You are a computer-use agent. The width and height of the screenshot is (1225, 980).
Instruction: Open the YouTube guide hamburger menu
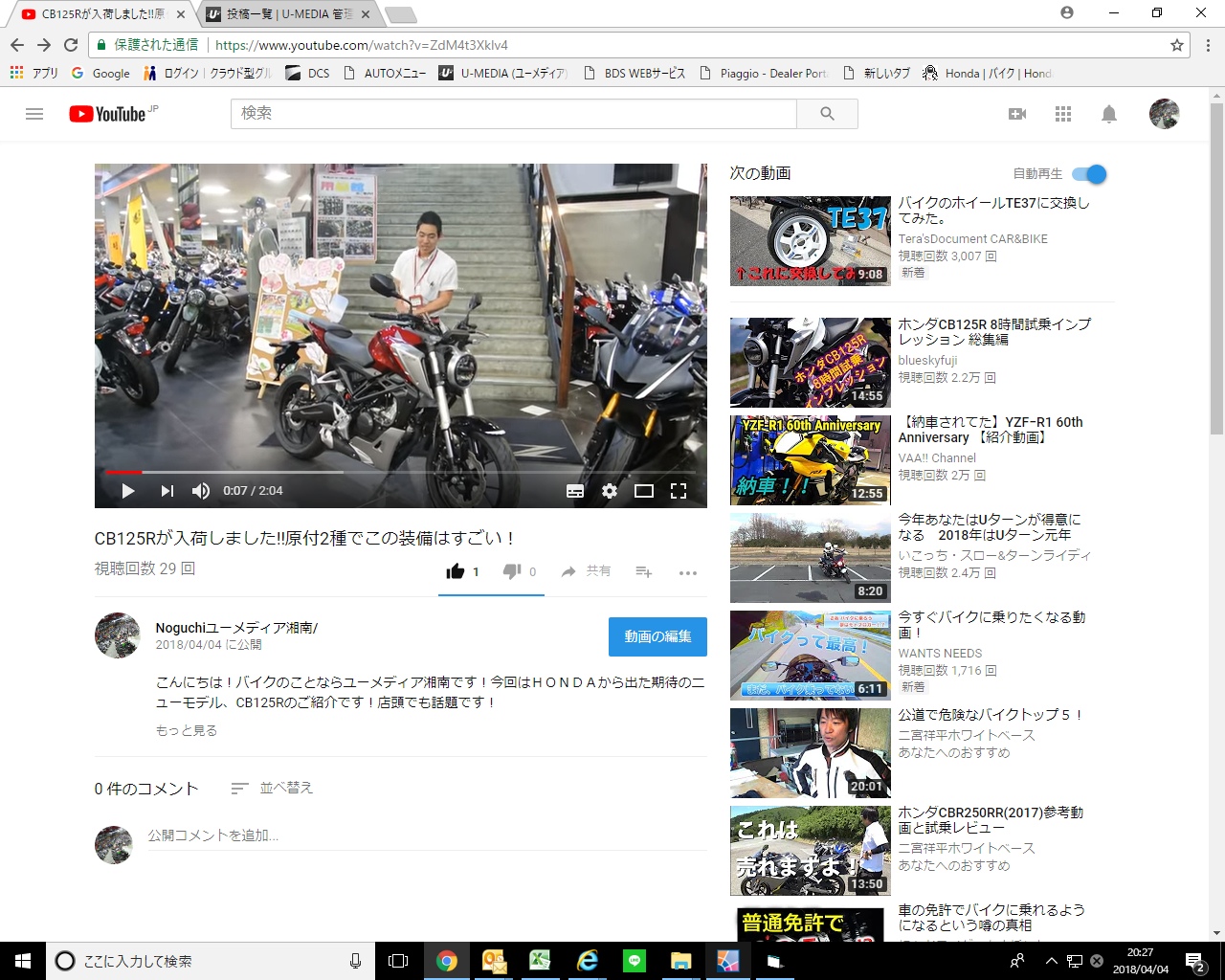[x=34, y=114]
